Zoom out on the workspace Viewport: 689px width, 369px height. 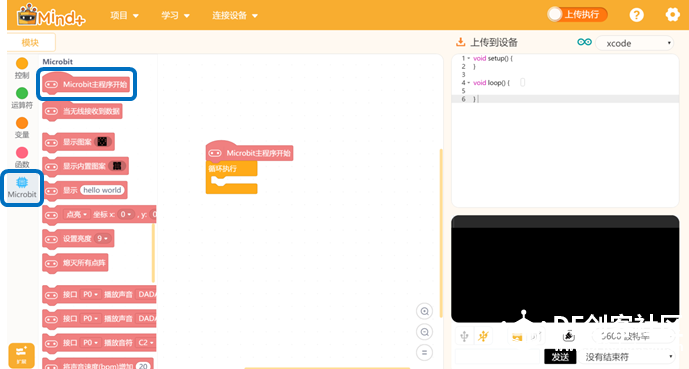coord(424,332)
